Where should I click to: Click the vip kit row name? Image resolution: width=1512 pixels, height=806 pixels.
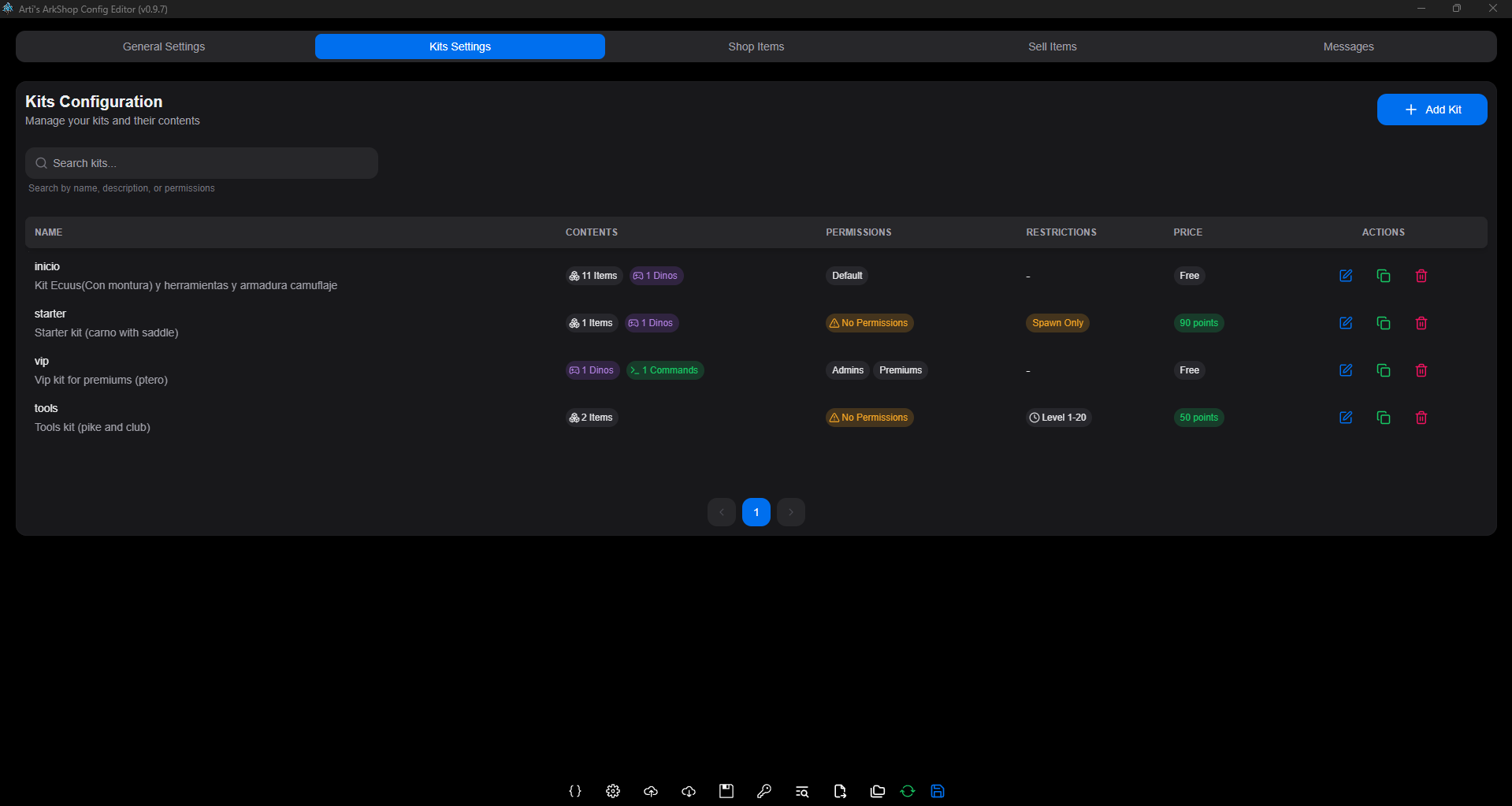pos(42,361)
